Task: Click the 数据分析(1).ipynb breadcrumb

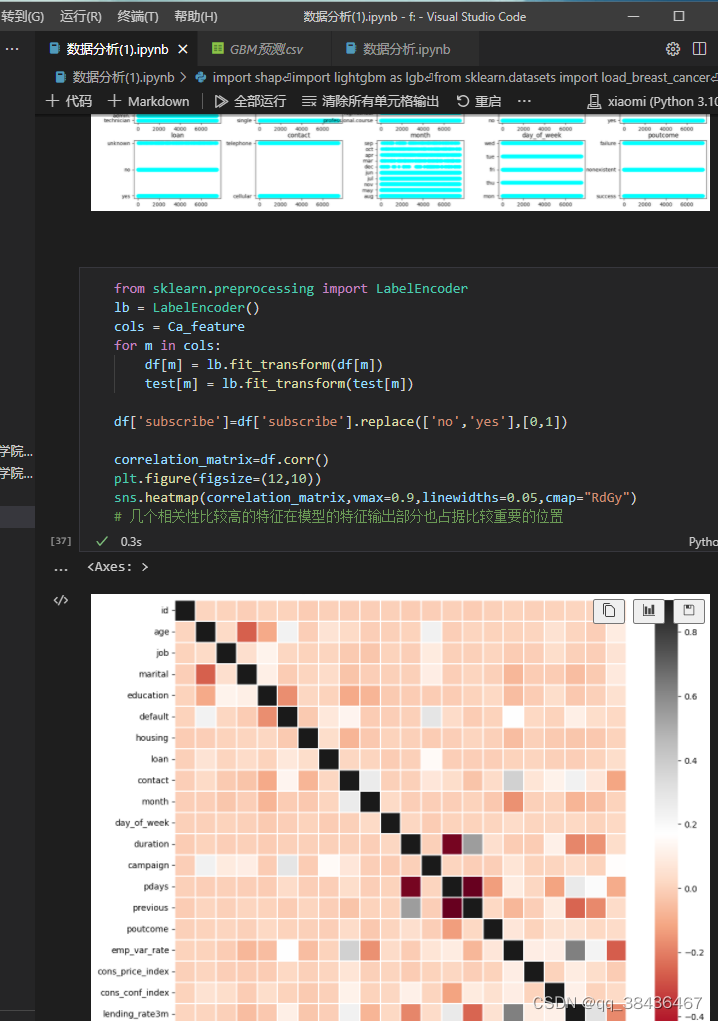Action: (x=123, y=77)
